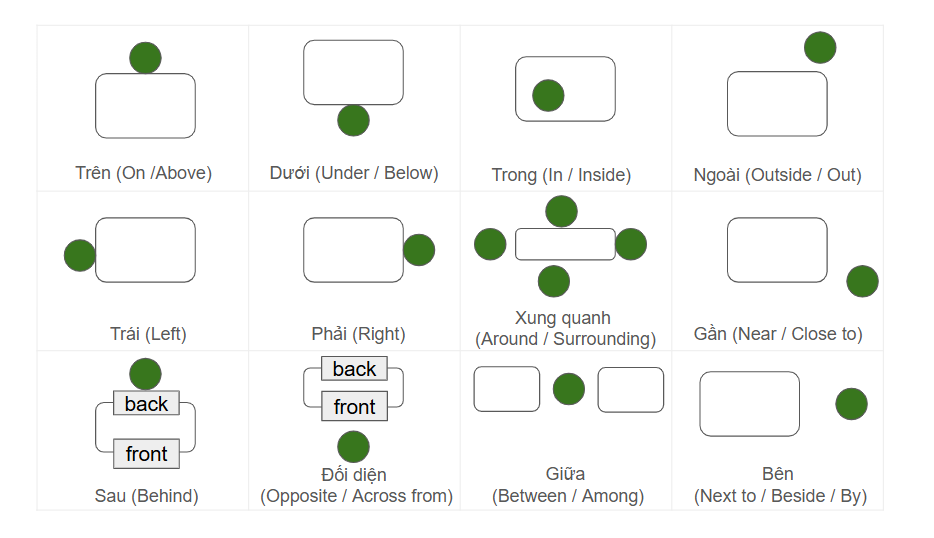Select the green circle inside the Trong rectangle
934x538 pixels.
coord(548,96)
